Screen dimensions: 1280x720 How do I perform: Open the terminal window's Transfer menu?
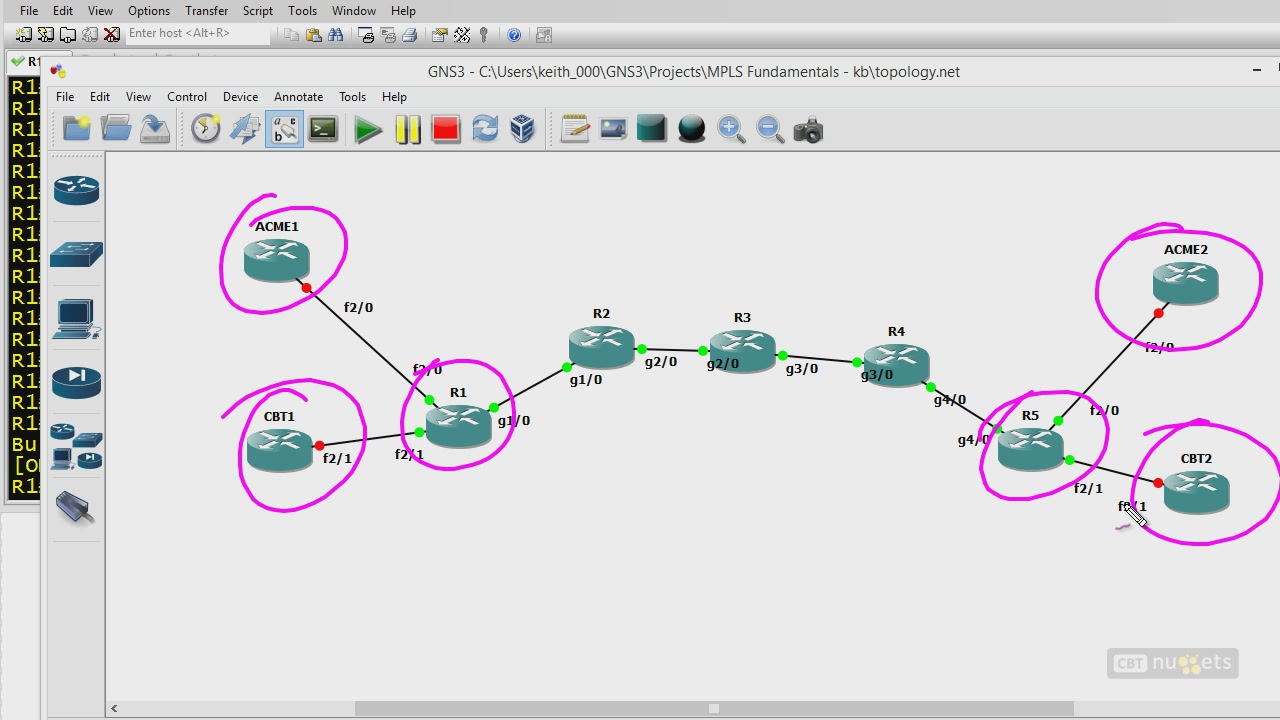(x=207, y=11)
